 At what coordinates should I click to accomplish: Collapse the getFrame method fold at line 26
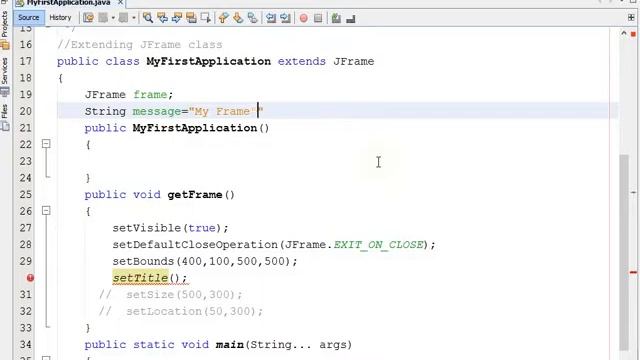(46, 211)
